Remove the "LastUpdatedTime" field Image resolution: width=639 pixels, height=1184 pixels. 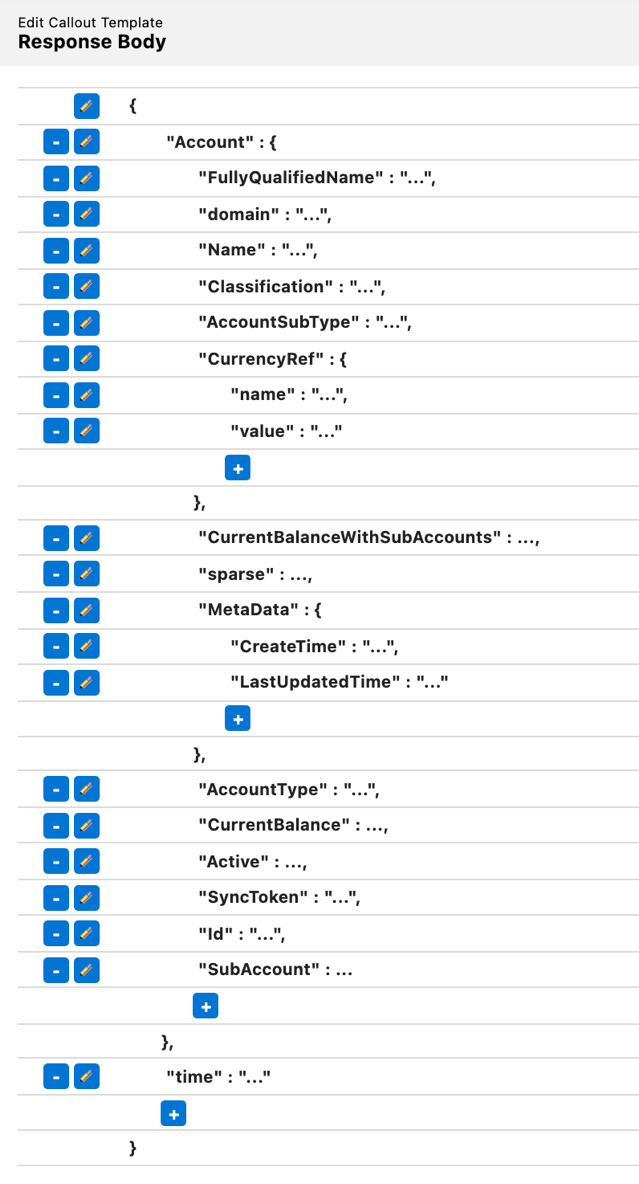tap(56, 681)
